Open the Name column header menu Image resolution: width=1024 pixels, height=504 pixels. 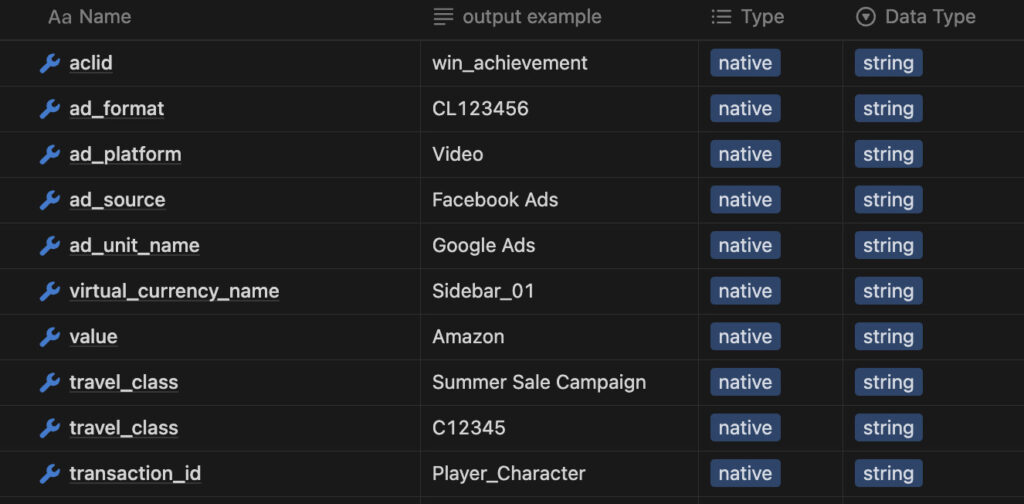tap(104, 17)
